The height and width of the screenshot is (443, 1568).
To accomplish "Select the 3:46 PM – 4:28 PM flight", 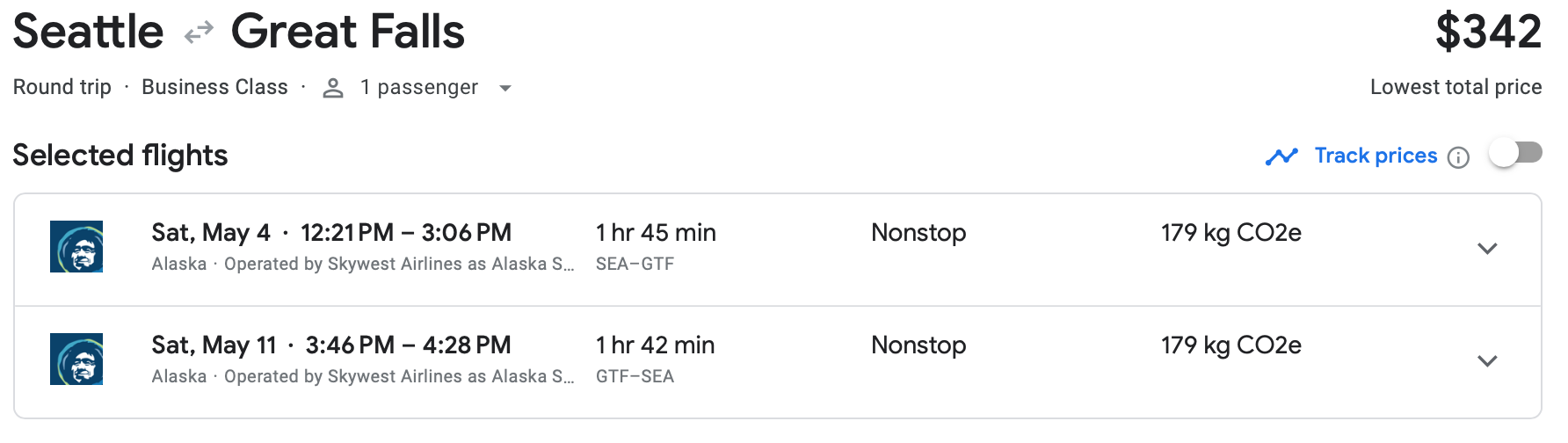I will [408, 345].
